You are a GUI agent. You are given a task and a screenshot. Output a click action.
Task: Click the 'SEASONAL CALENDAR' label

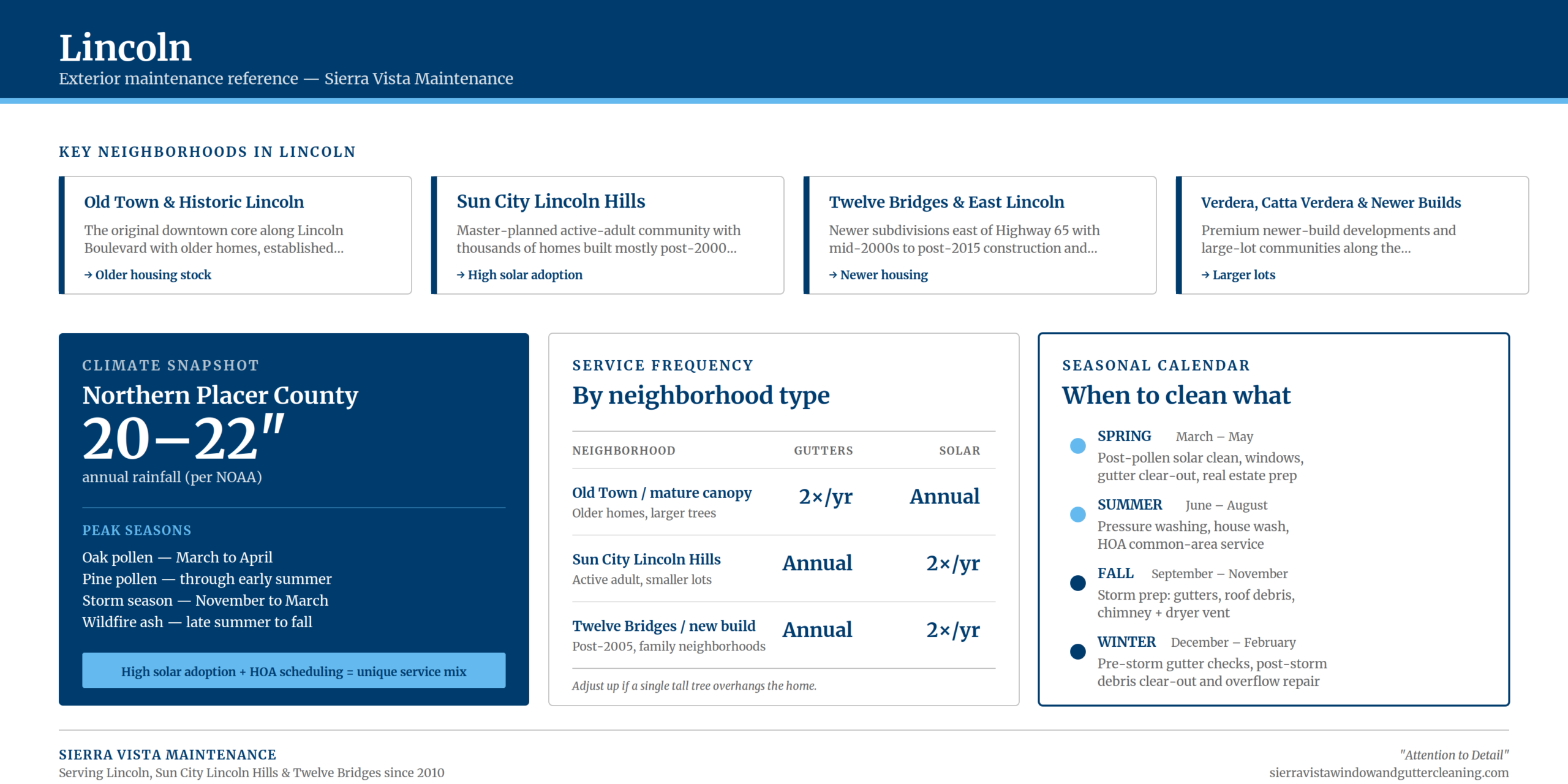[x=1156, y=366]
